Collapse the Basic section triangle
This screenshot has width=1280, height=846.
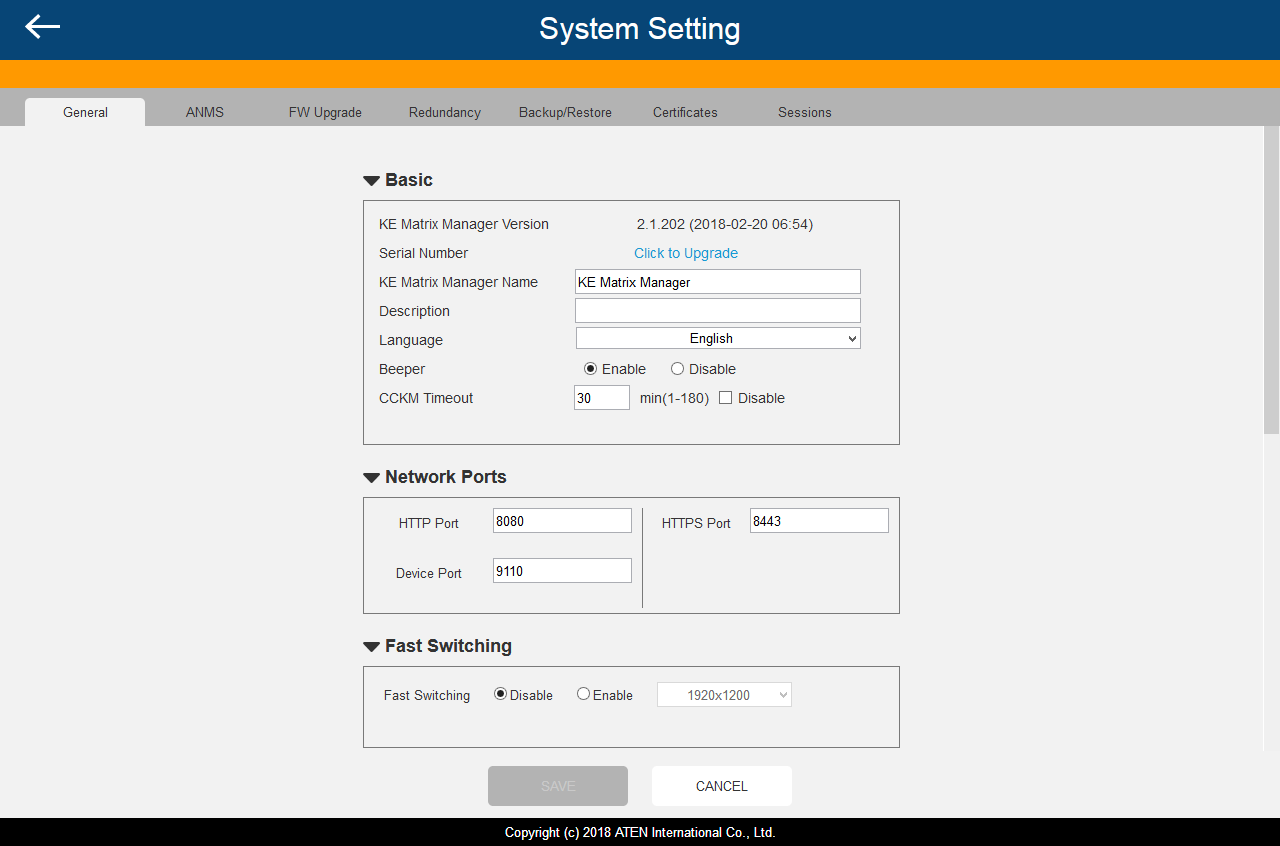click(x=371, y=181)
